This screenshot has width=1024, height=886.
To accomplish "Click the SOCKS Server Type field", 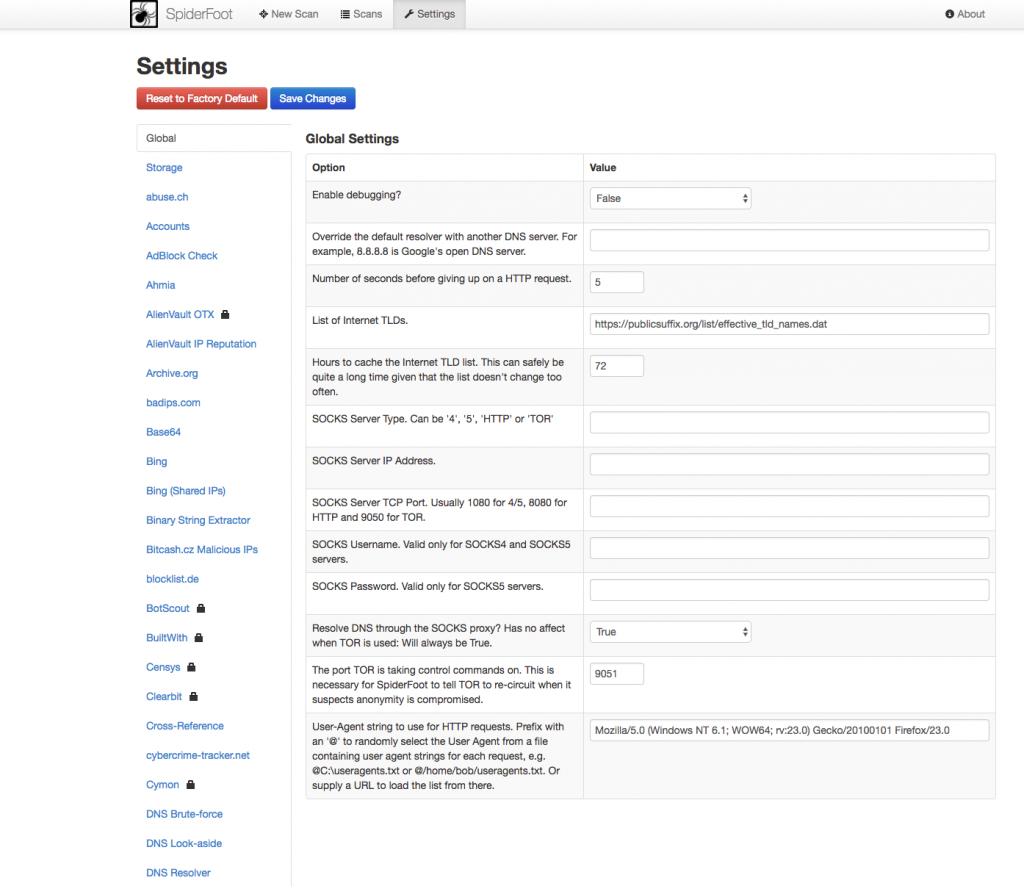I will click(789, 422).
